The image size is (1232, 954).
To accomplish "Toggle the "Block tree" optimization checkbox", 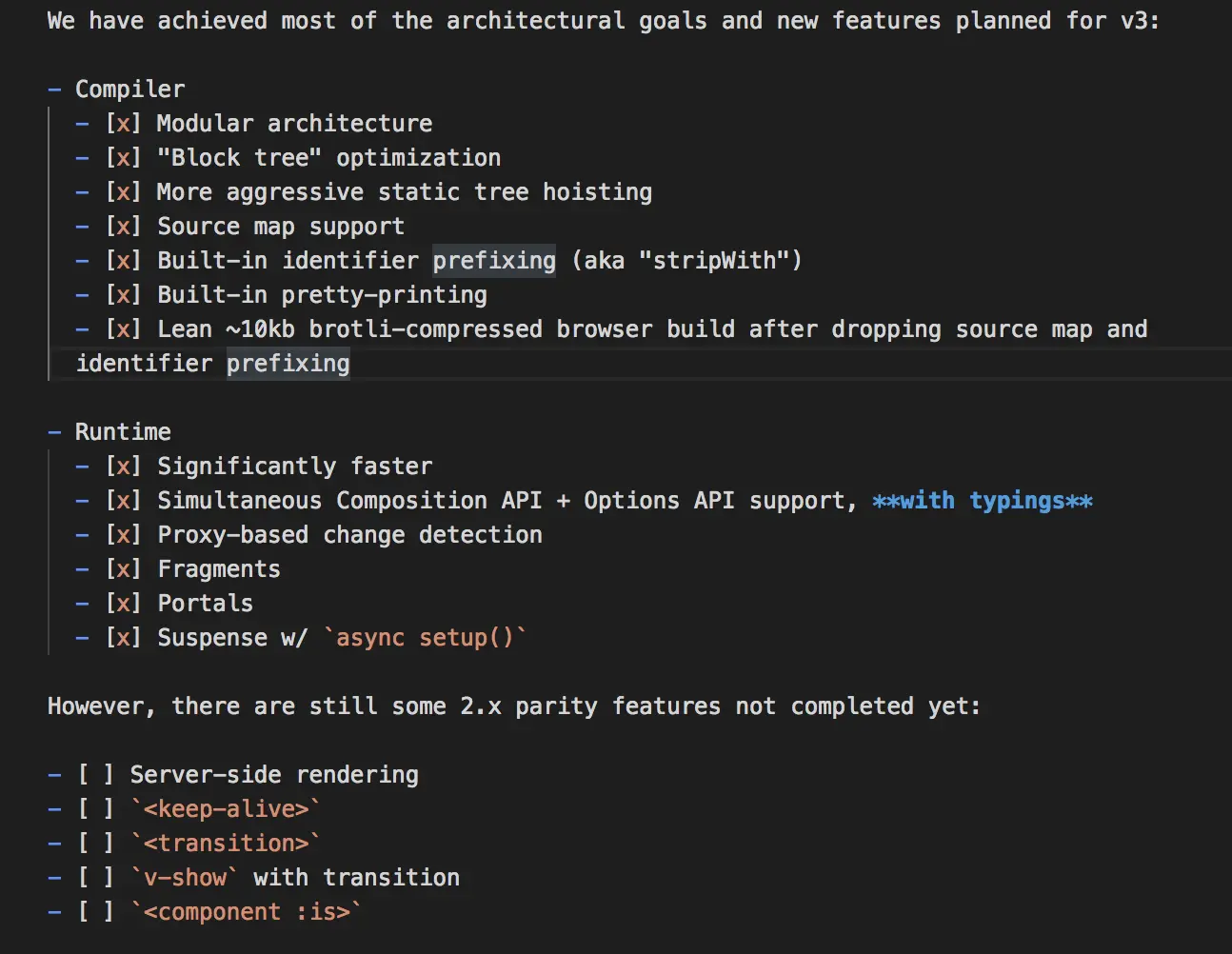I will point(123,158).
